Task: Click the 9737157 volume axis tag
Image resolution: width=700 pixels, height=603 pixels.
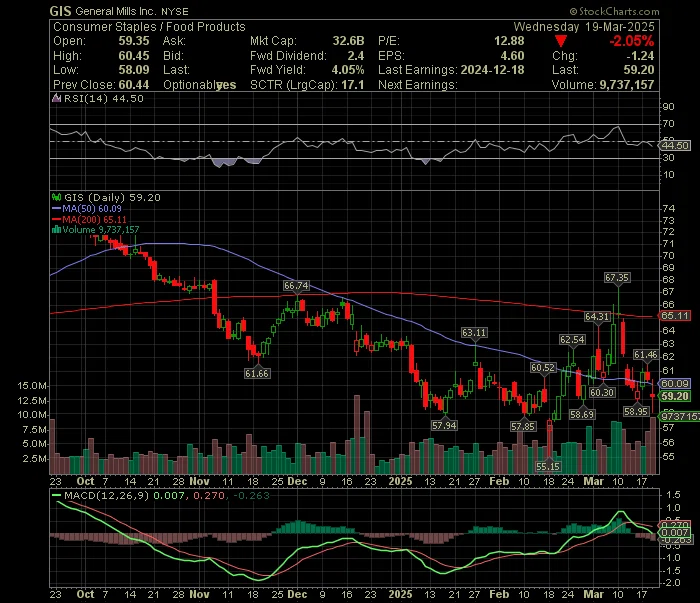Action: 680,416
